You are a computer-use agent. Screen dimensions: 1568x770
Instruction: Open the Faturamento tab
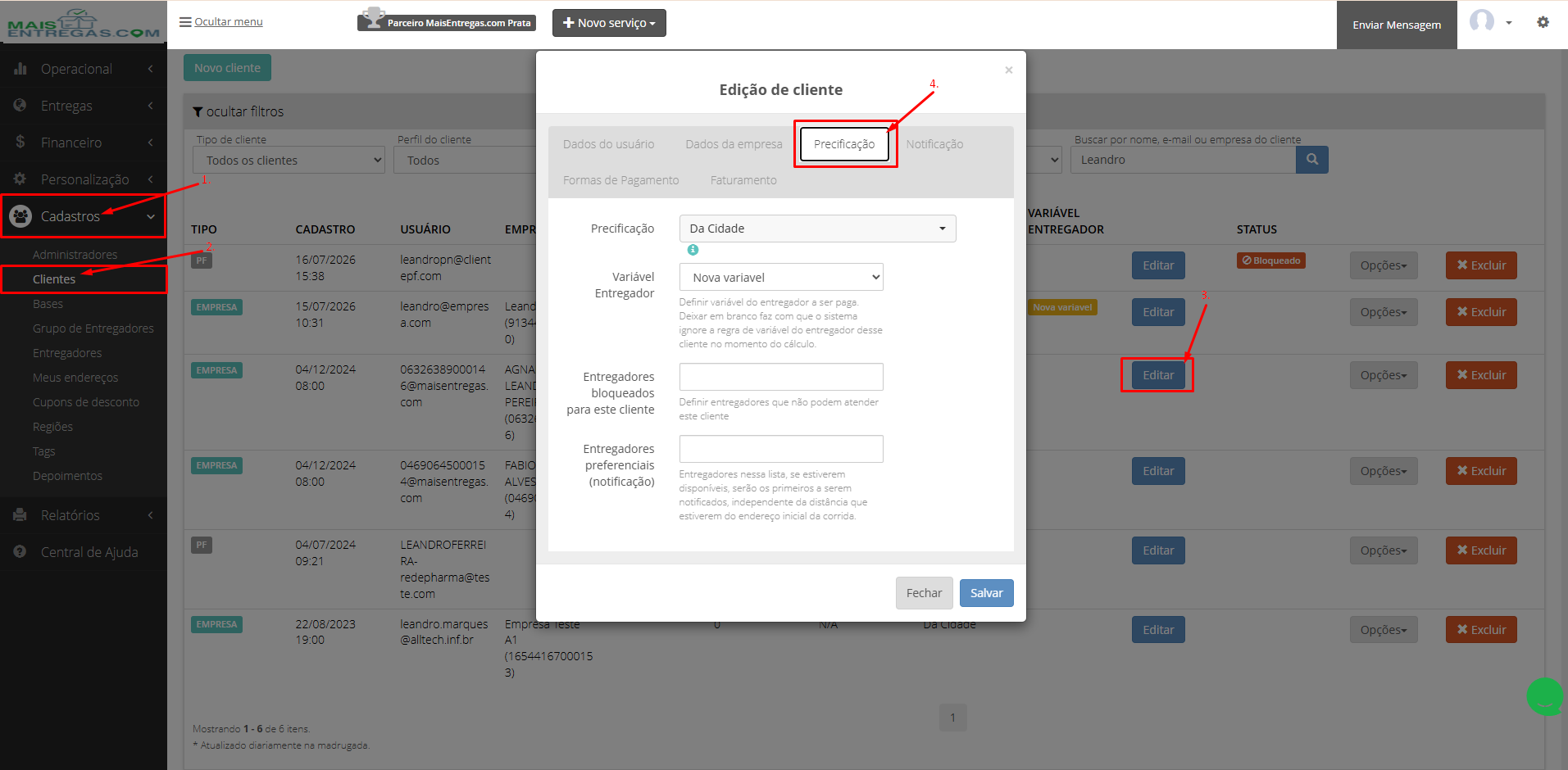[x=743, y=180]
